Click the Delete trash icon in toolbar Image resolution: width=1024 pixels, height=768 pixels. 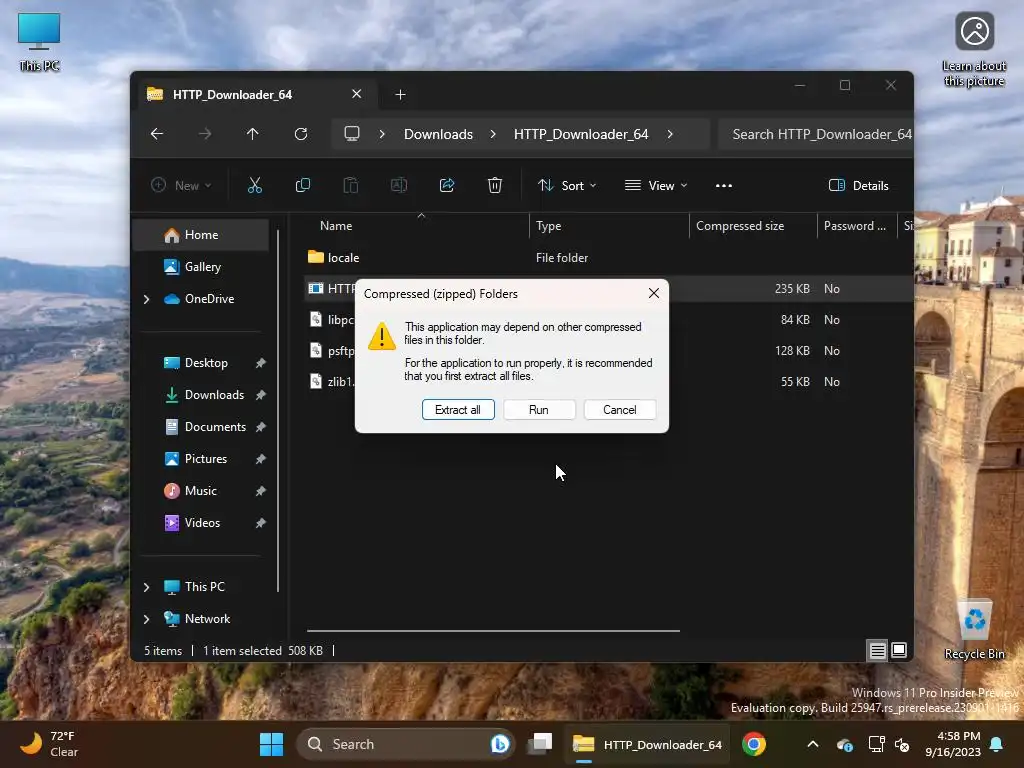pyautogui.click(x=495, y=185)
